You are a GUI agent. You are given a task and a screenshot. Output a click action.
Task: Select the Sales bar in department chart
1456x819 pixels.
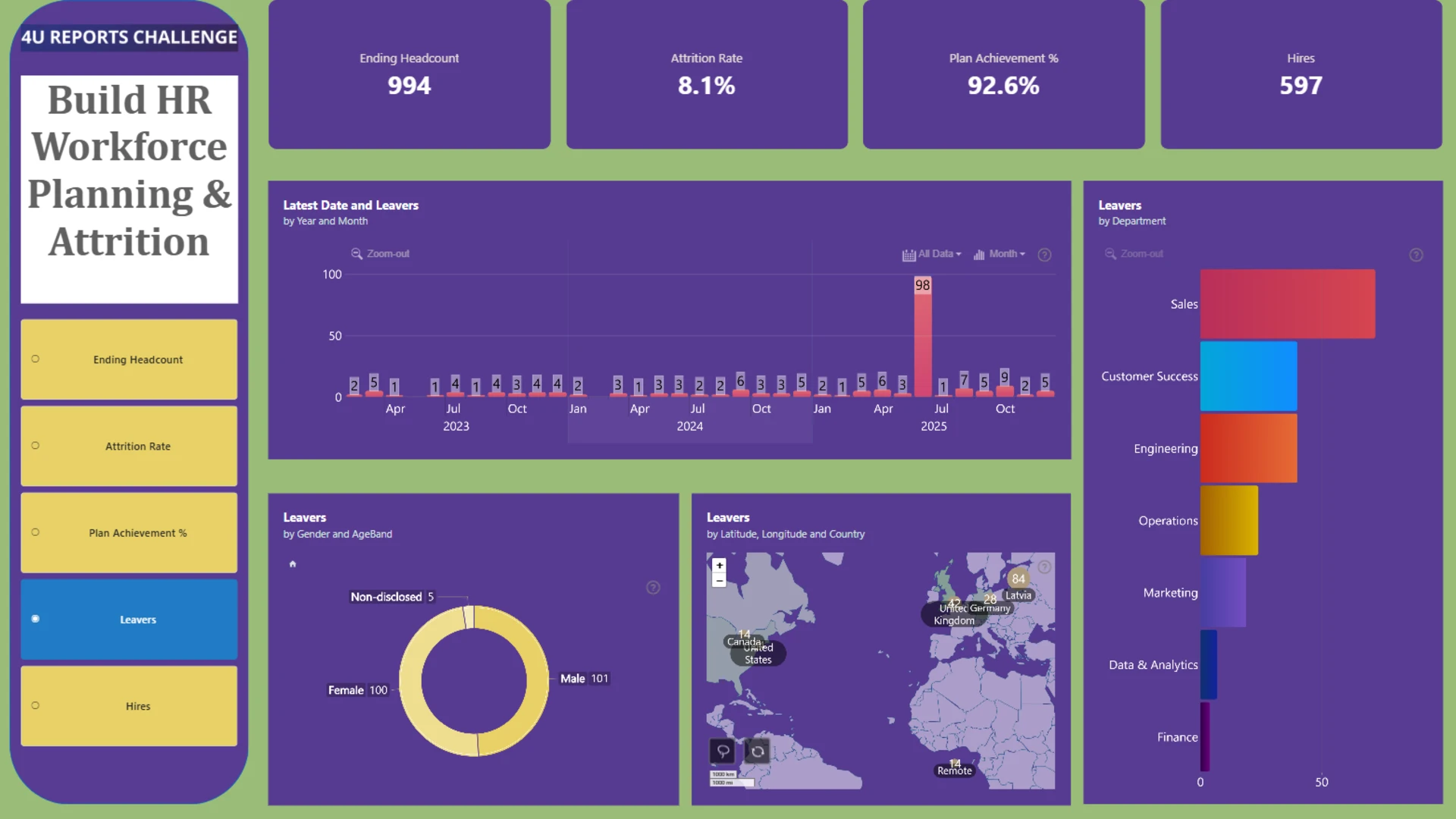pos(1288,304)
